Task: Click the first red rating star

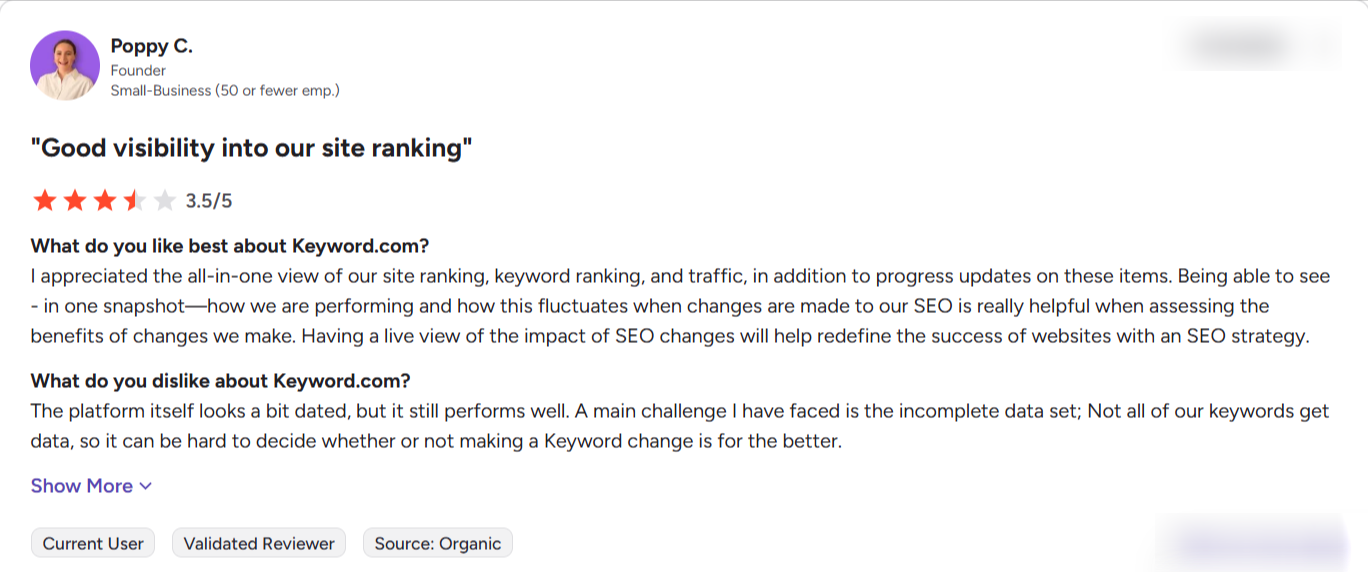Action: click(x=44, y=201)
